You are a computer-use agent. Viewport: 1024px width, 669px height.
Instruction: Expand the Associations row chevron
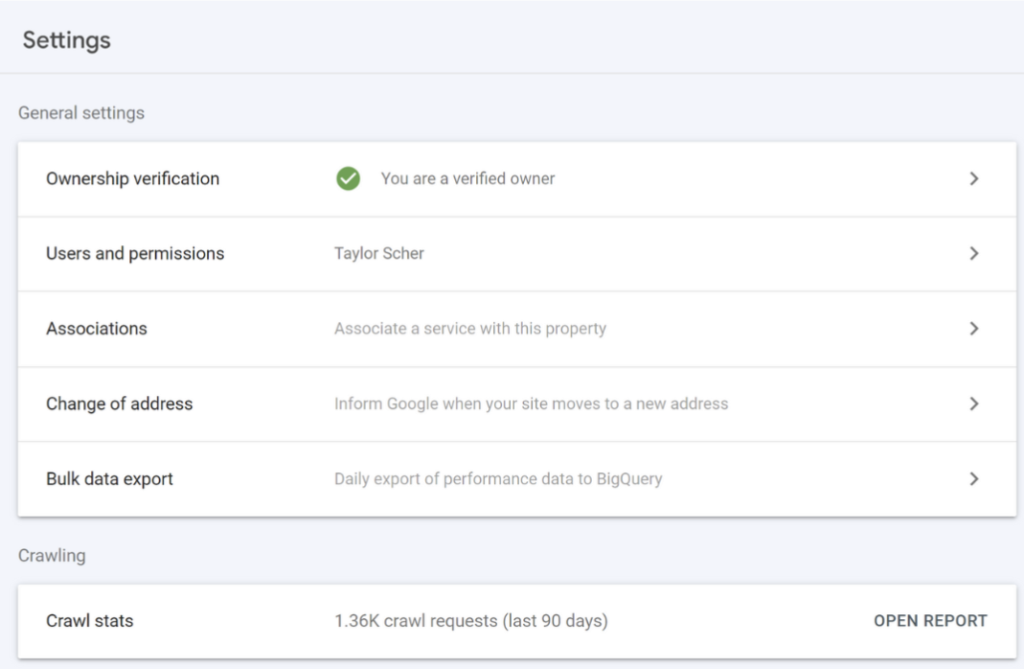[974, 329]
